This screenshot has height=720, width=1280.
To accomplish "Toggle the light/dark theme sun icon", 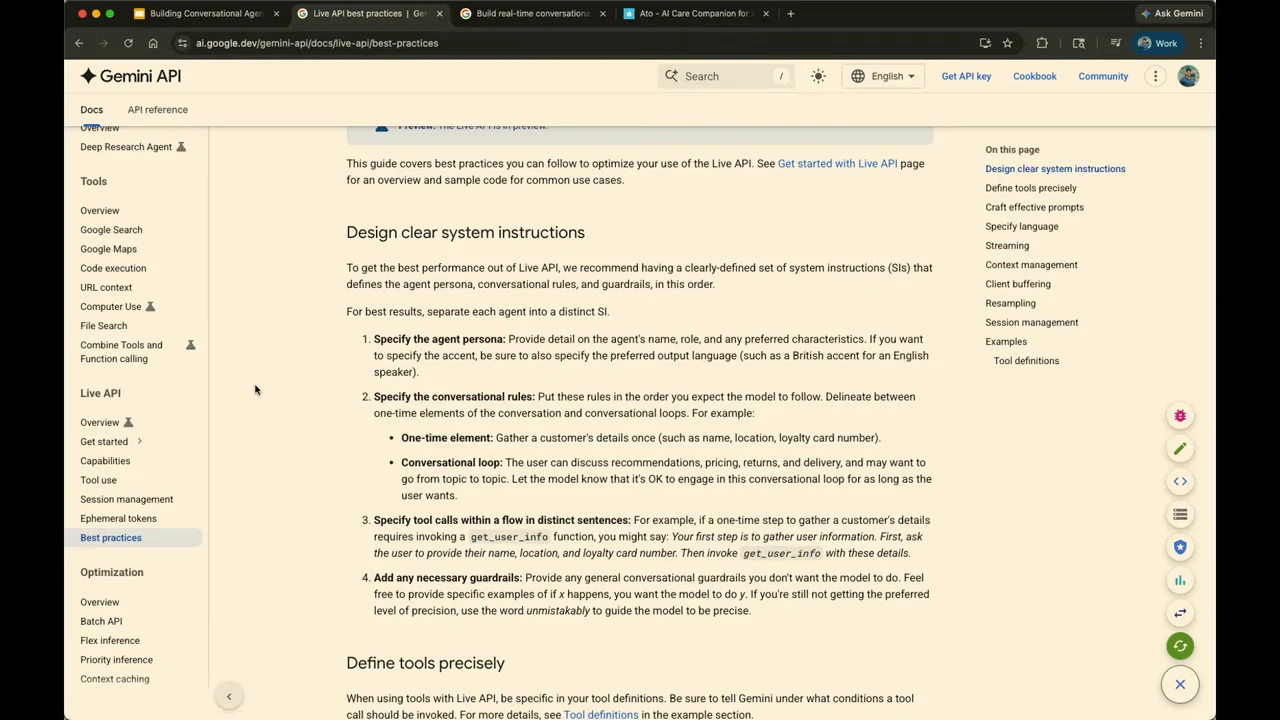I will coord(818,76).
